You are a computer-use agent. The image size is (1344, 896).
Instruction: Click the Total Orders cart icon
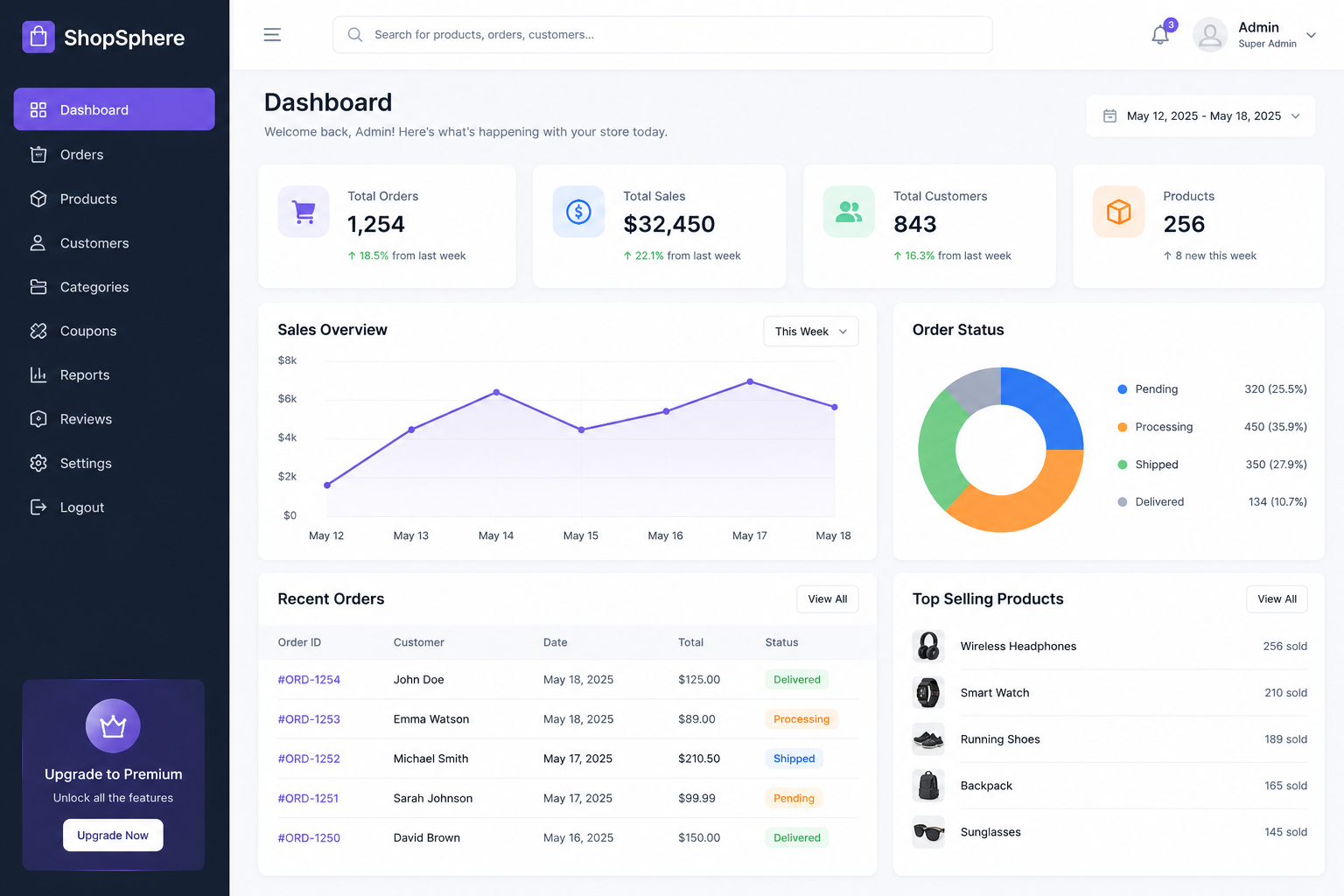[304, 212]
